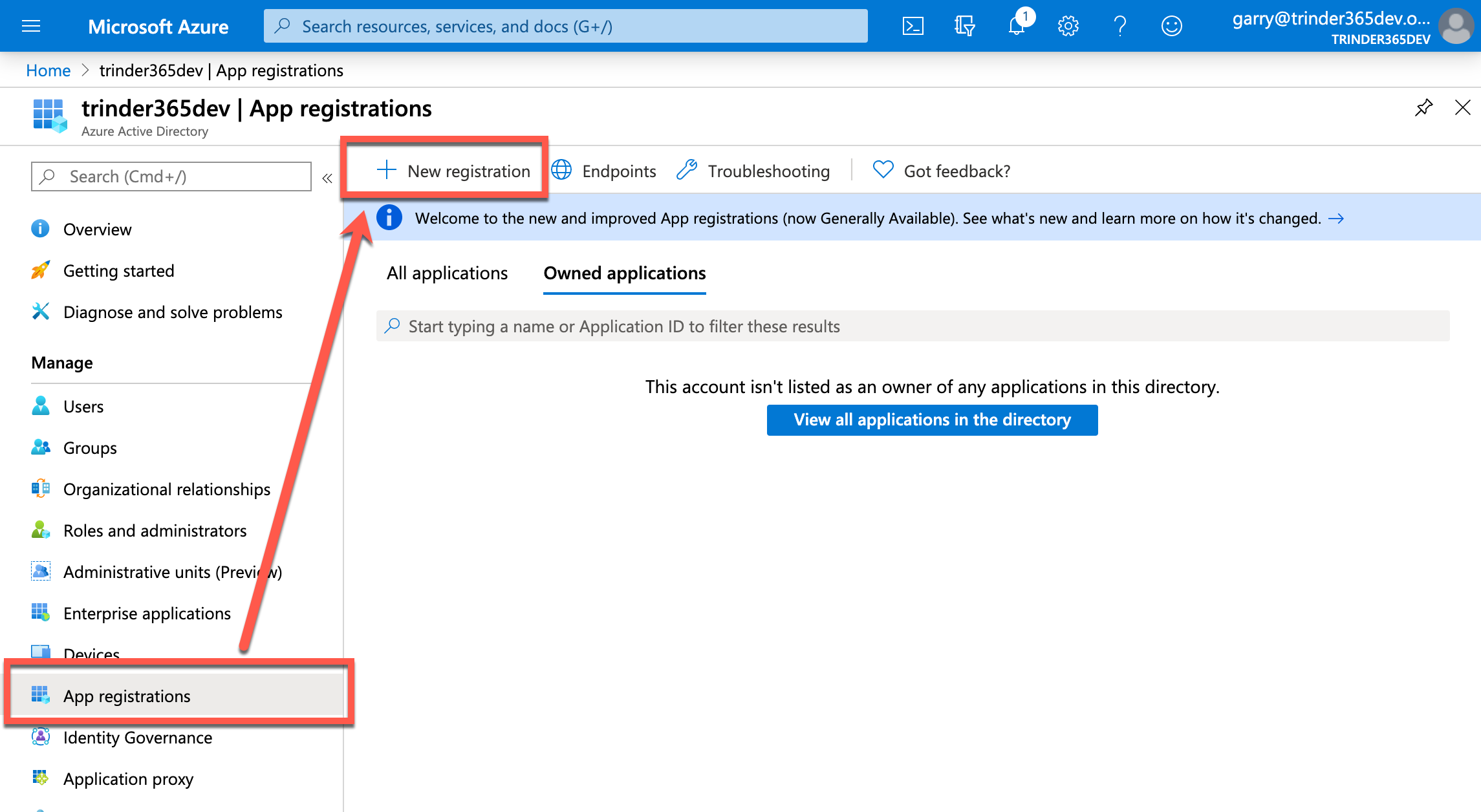Screen dimensions: 1481x812
Task: Click View all applications in the directory
Action: click(x=932, y=420)
